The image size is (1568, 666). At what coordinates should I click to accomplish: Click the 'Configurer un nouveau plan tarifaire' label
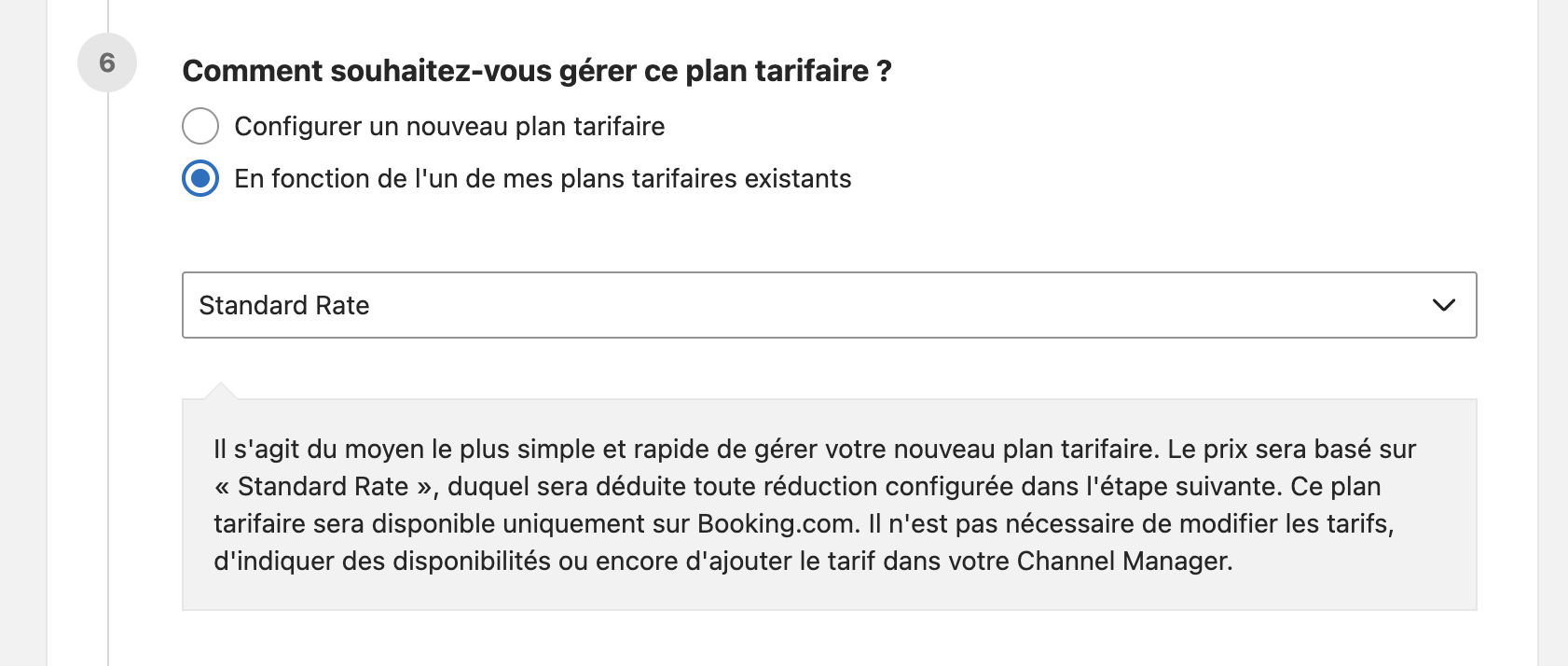coord(449,126)
